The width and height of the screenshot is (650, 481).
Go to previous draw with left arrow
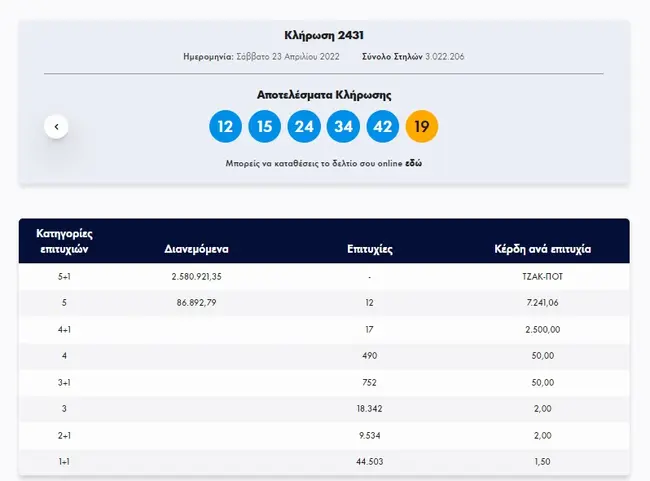click(57, 126)
